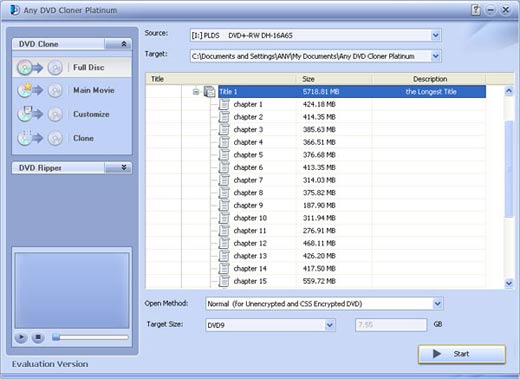Click the Title 1 folder icon
The image size is (520, 379).
pyautogui.click(x=210, y=92)
